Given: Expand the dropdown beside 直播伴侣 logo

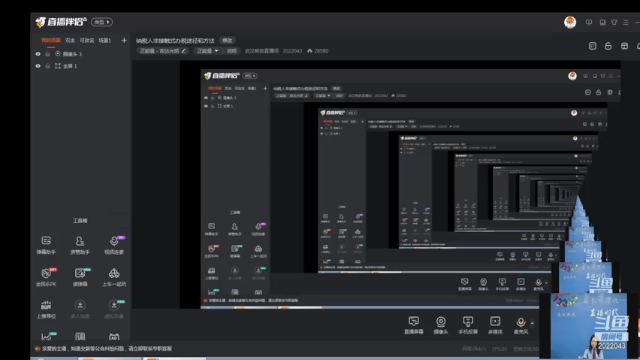Looking at the screenshot, I should (x=102, y=22).
